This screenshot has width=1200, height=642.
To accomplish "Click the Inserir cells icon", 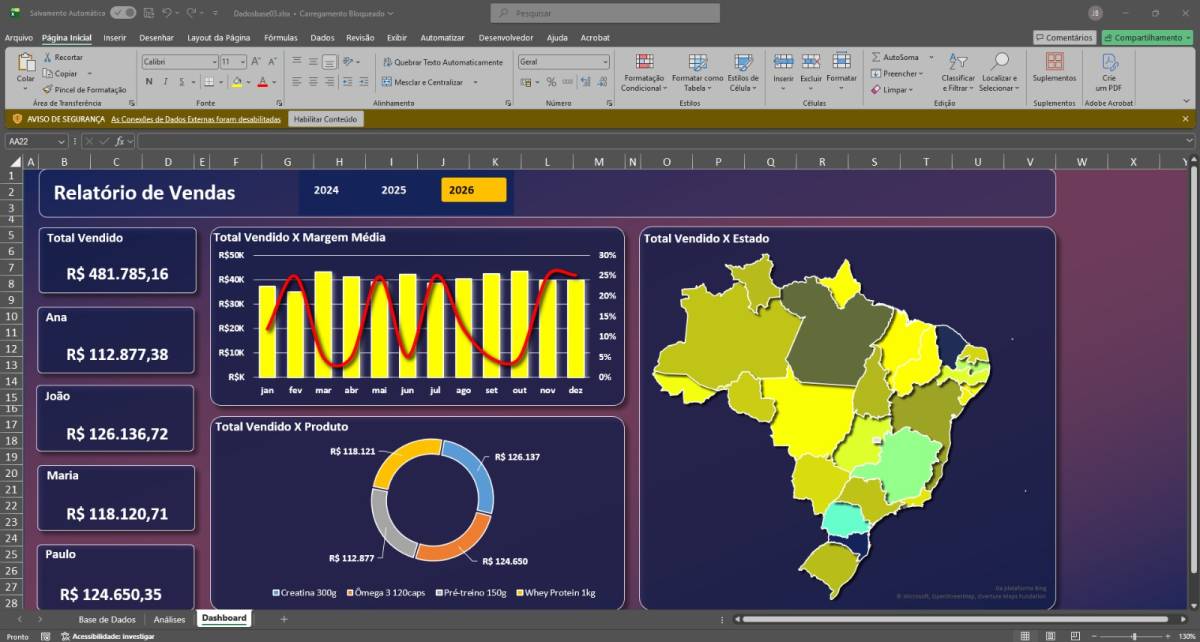I will coord(783,61).
